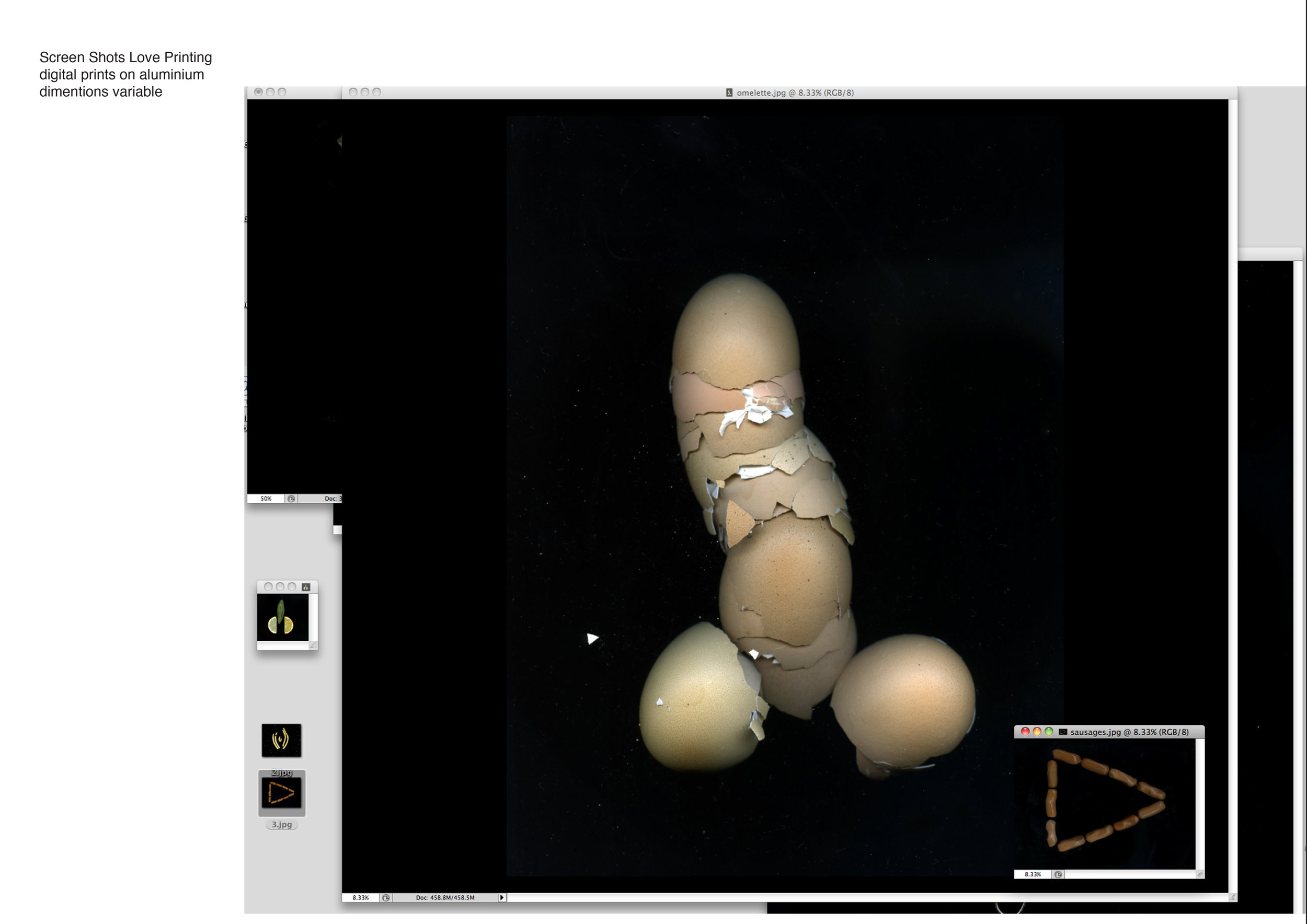Viewport: 1307px width, 924px height.
Task: Click the sausages.jpg title bar document icon
Action: [x=1062, y=732]
